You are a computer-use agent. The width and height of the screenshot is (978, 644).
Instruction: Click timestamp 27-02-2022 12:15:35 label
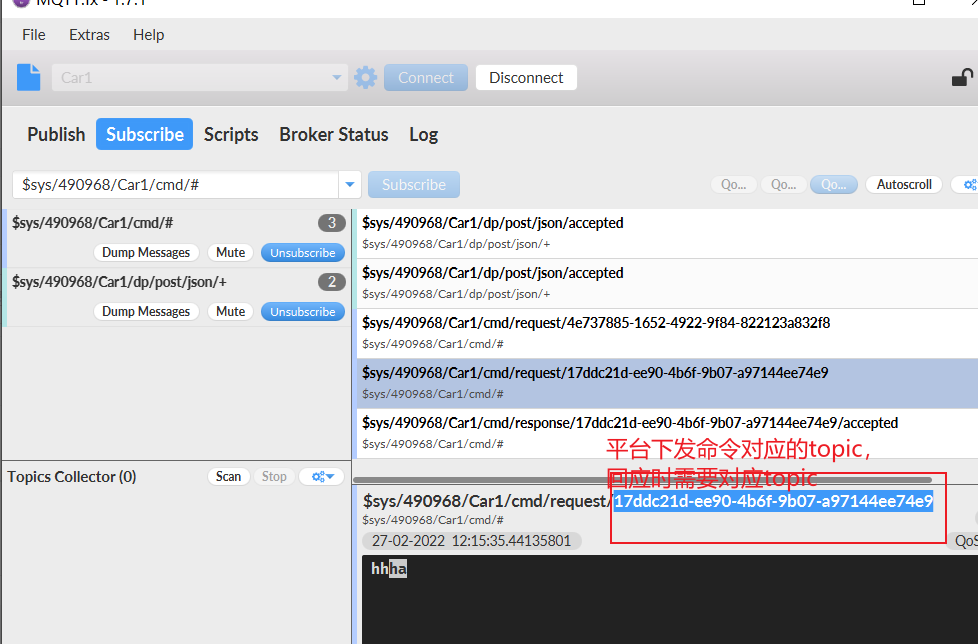472,541
